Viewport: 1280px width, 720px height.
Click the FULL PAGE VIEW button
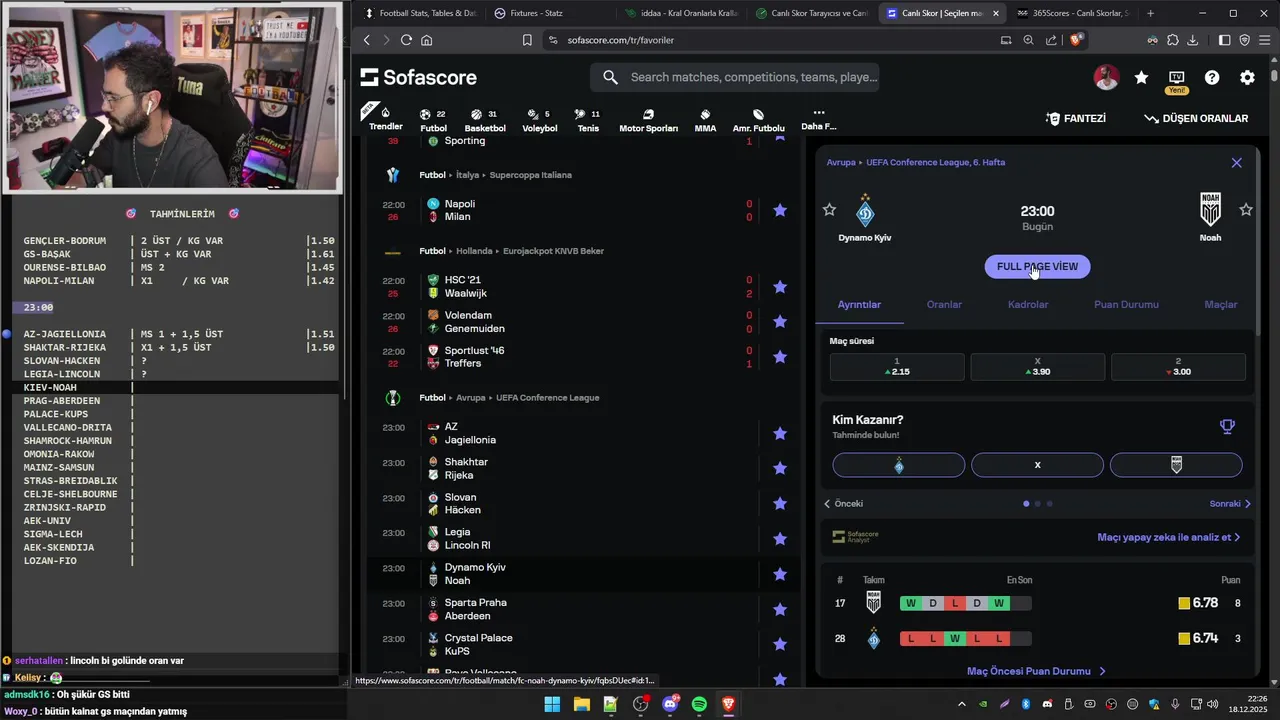point(1037,267)
